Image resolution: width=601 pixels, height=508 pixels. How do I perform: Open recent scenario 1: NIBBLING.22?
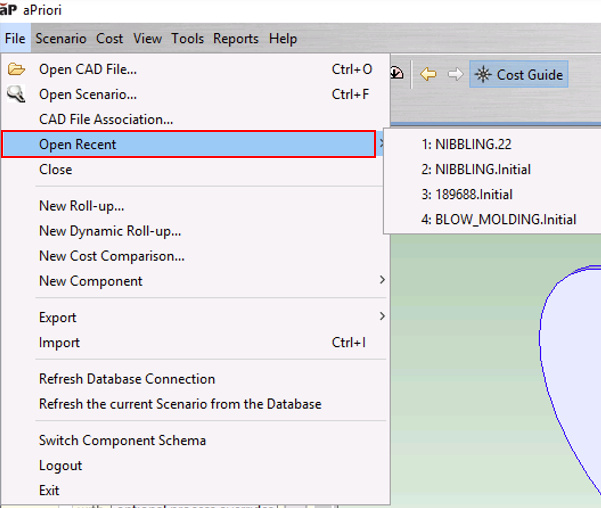493,144
